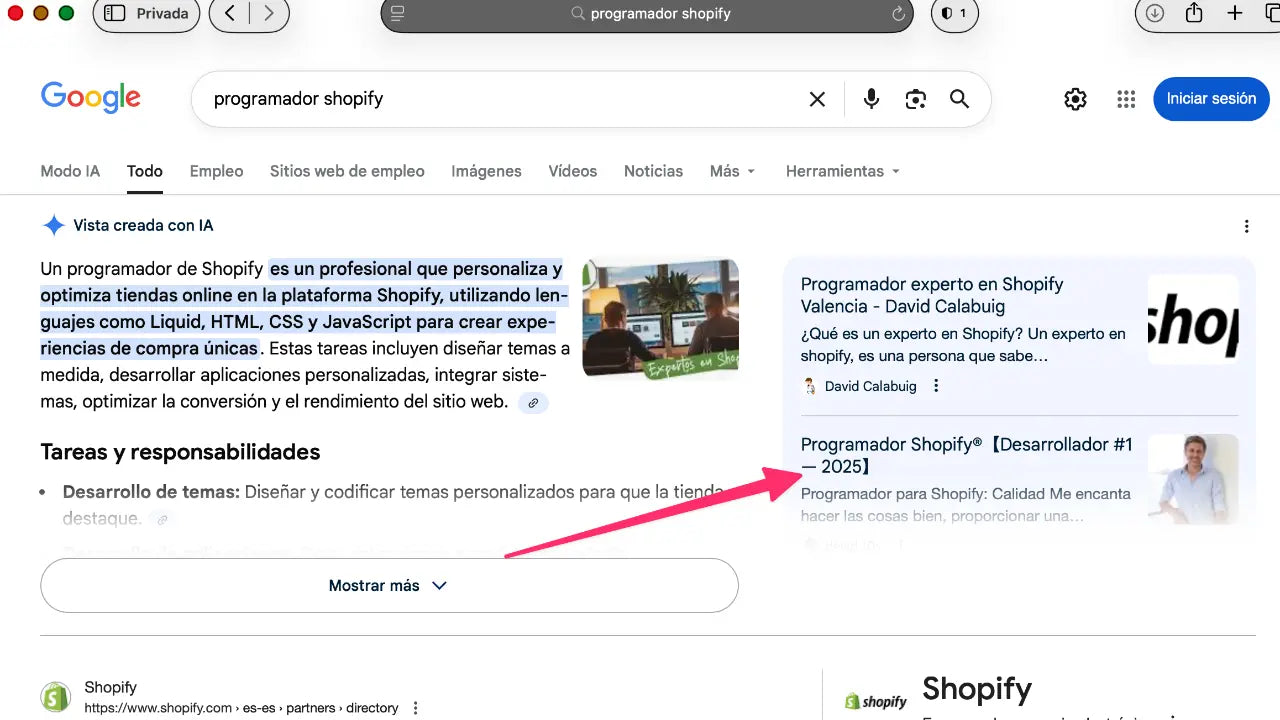Expand results with Mostrar más
Viewport: 1280px width, 720px height.
click(x=388, y=585)
